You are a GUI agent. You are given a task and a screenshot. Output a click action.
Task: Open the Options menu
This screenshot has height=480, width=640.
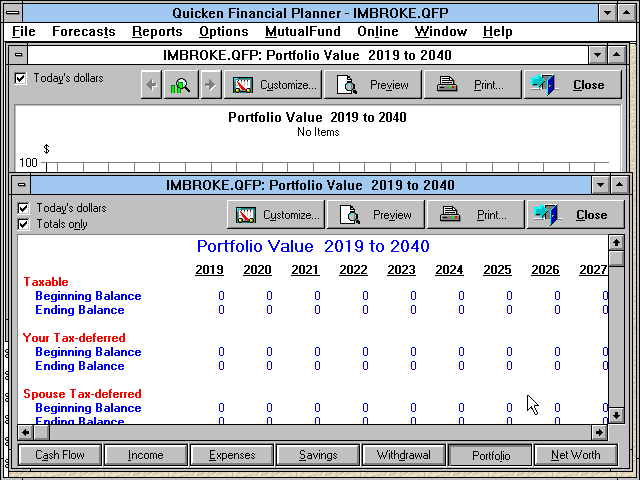pyautogui.click(x=224, y=31)
